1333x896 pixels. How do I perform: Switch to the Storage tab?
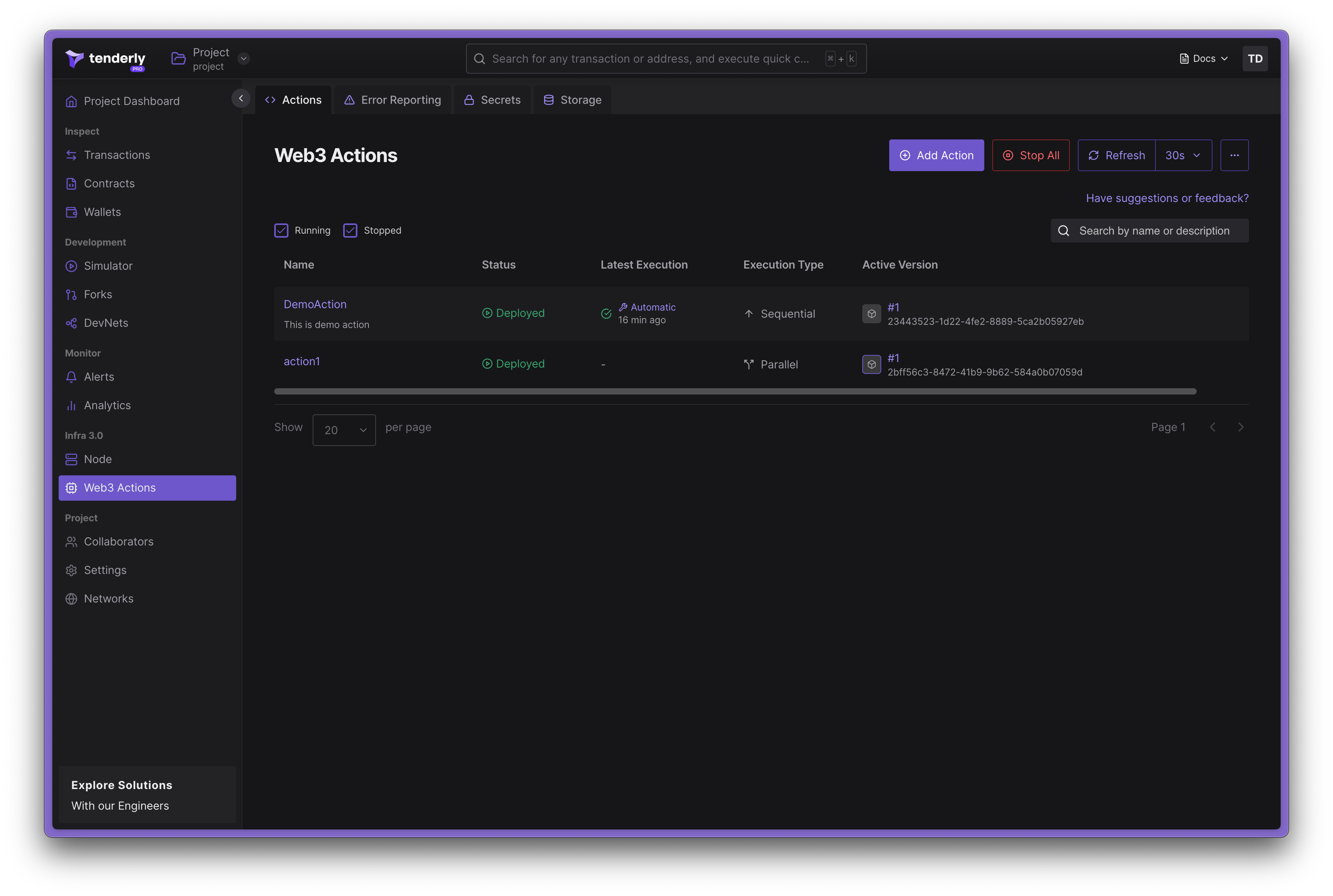pyautogui.click(x=572, y=100)
